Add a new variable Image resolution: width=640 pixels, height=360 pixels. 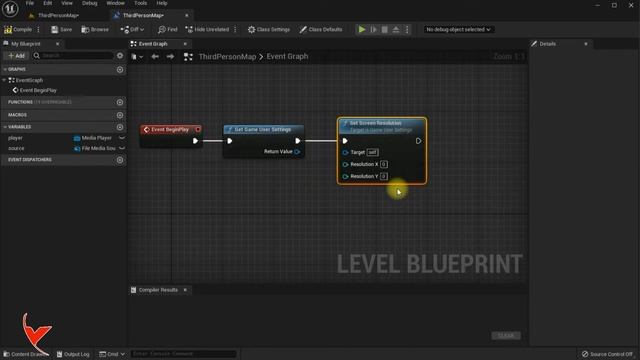(x=120, y=127)
